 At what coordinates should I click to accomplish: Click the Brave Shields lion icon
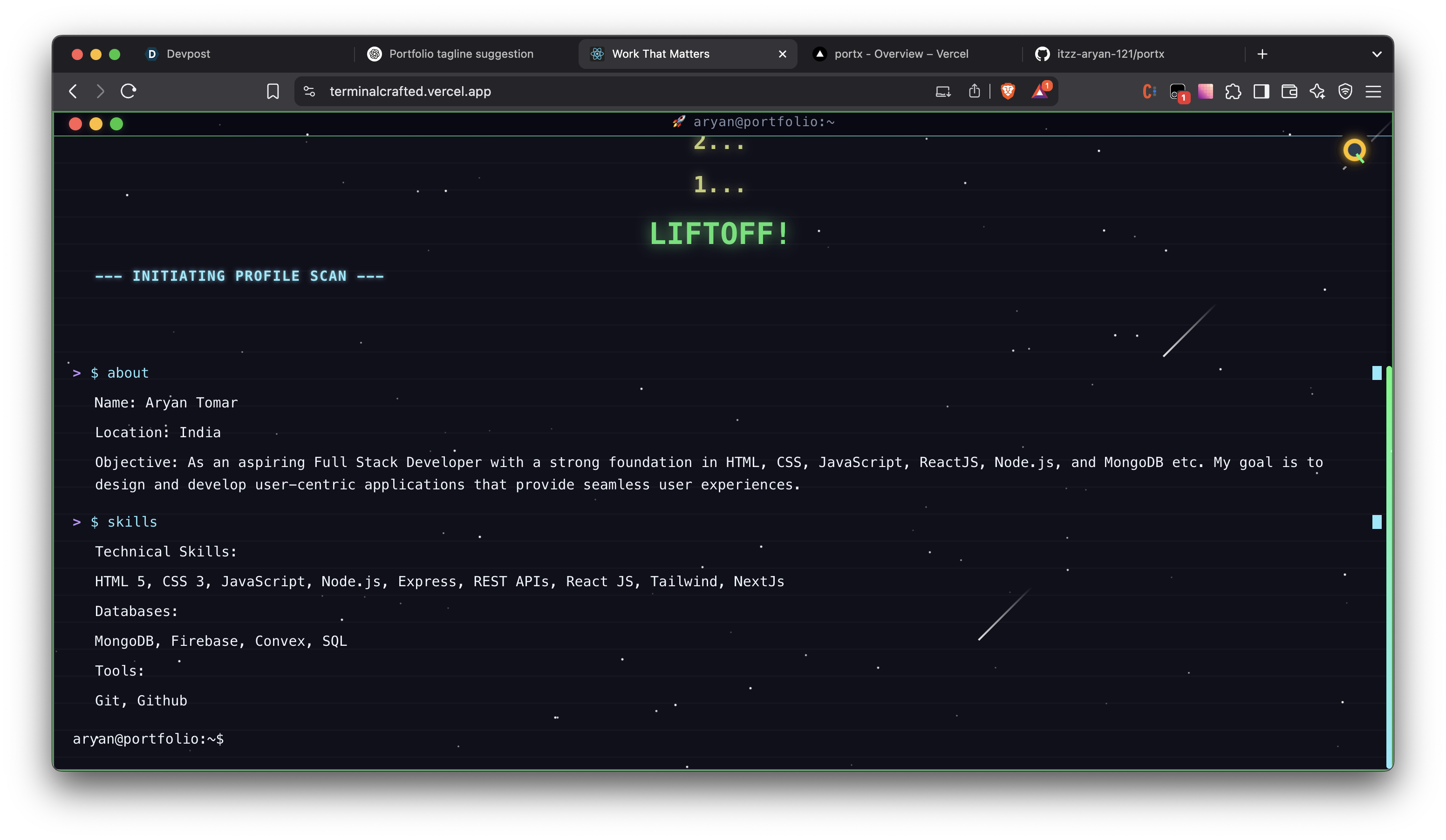tap(1008, 91)
